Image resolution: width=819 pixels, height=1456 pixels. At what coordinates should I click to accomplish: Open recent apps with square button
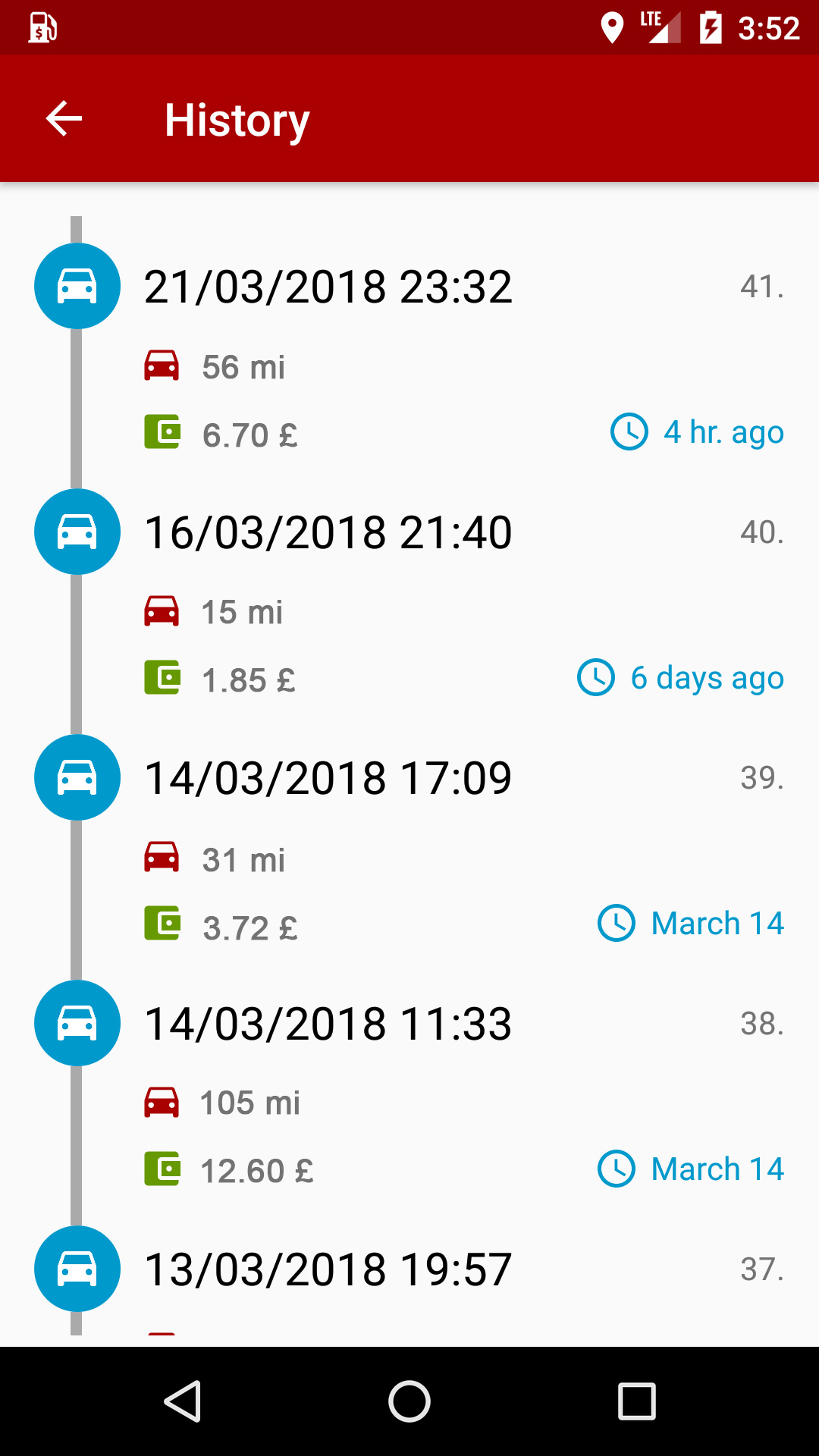[637, 1401]
